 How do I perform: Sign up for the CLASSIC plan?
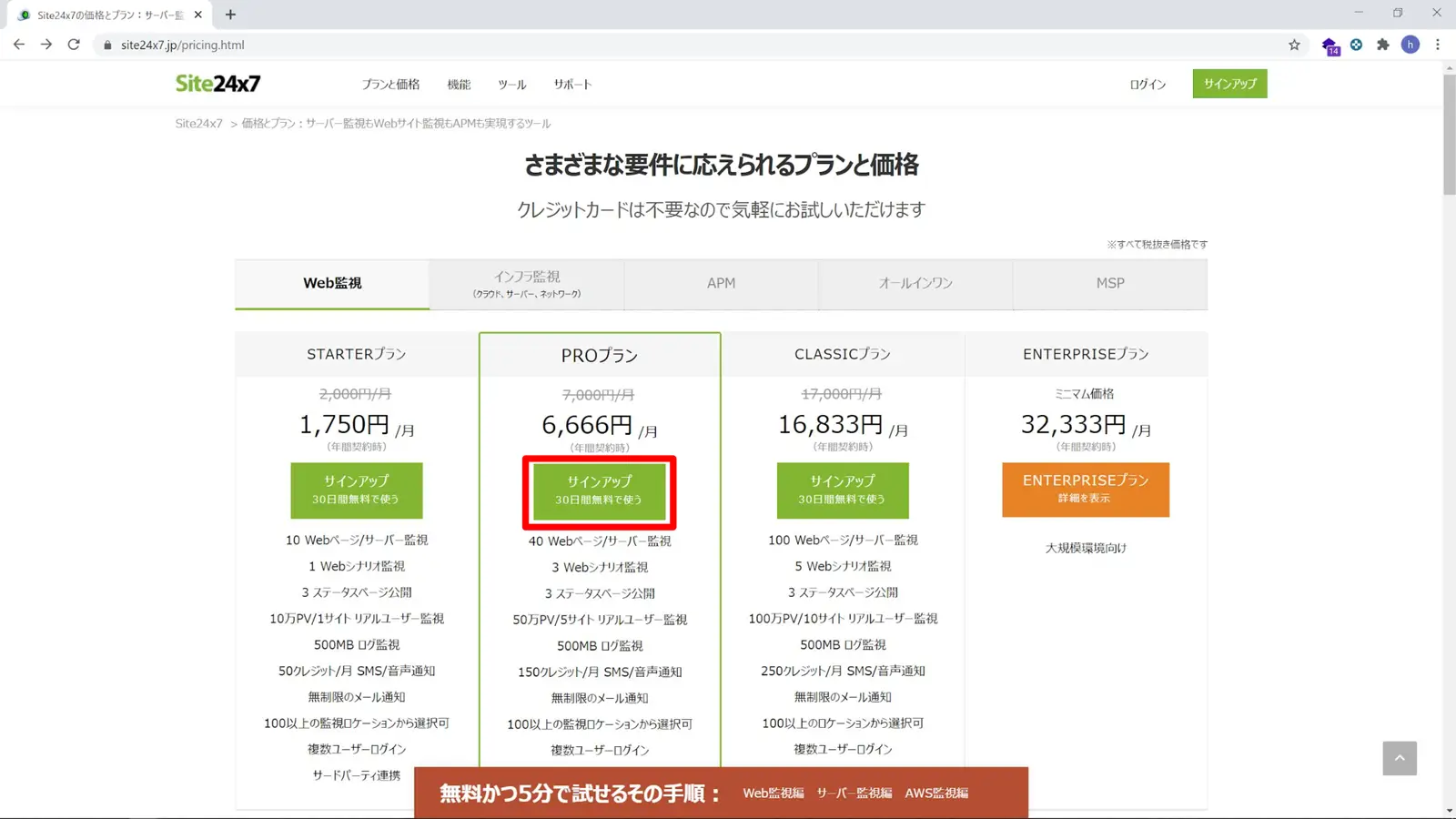pyautogui.click(x=843, y=490)
